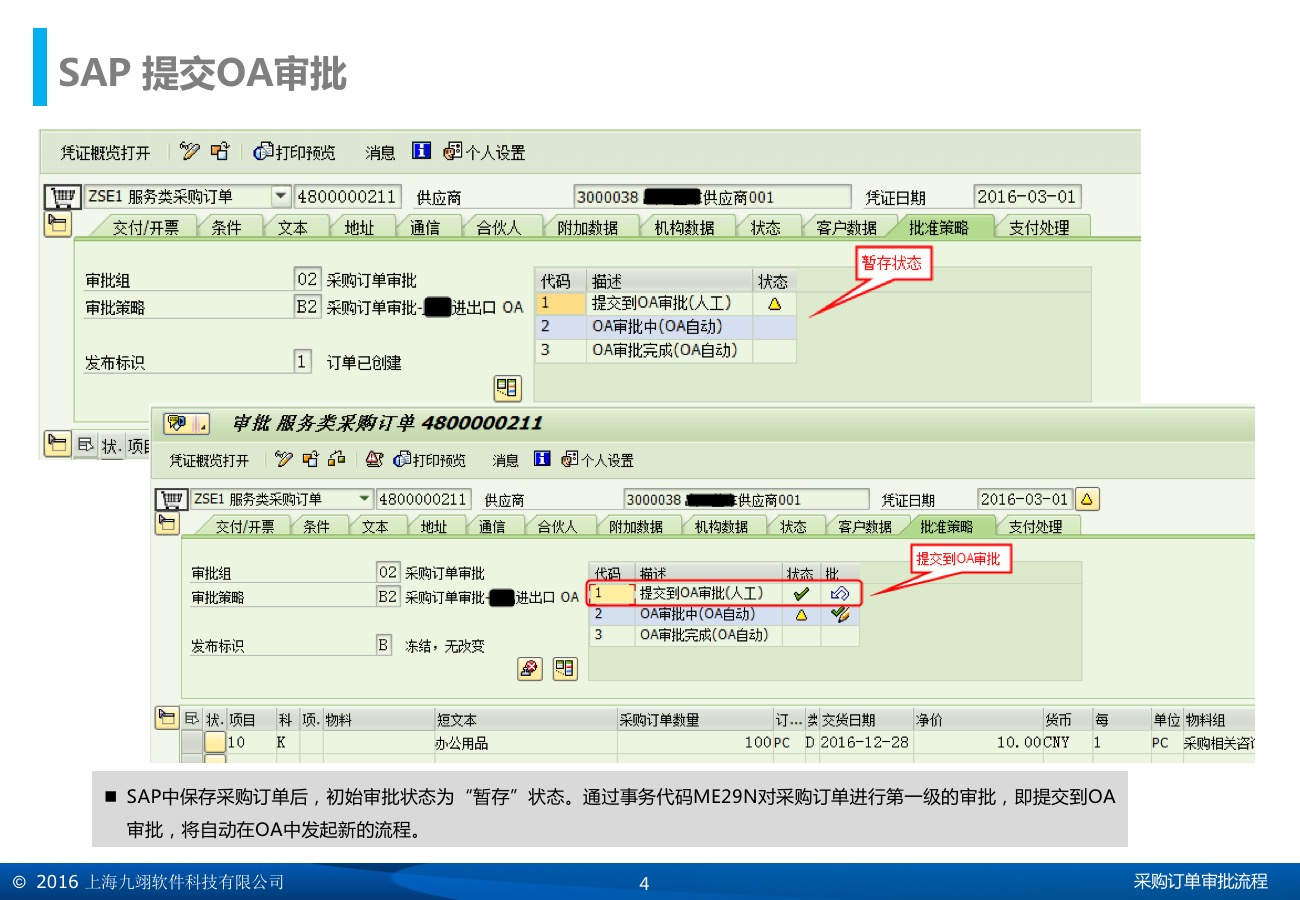Click green checkmark status for 提交到OA审批 row
1300x900 pixels.
point(801,594)
